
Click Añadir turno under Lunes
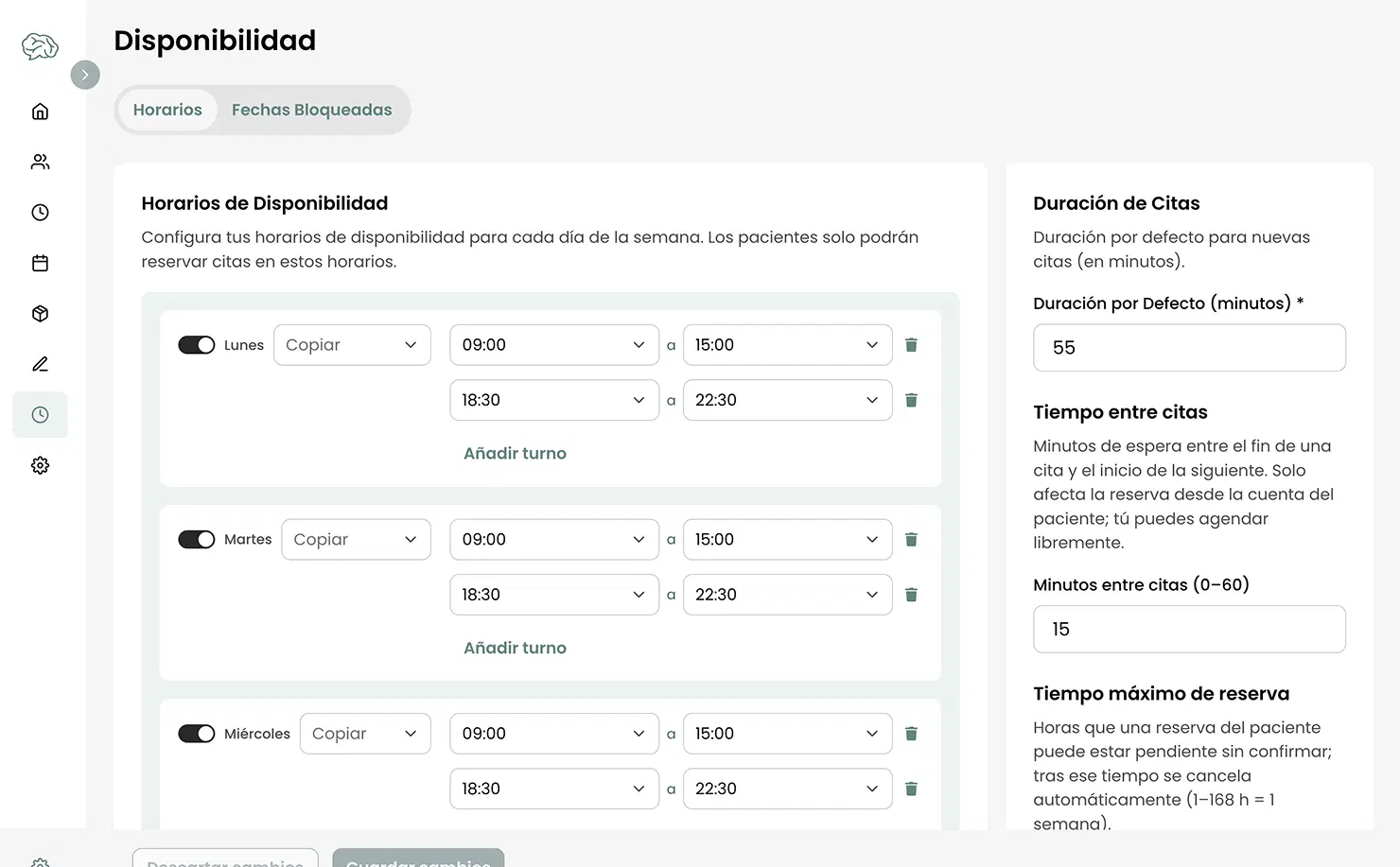click(x=515, y=454)
